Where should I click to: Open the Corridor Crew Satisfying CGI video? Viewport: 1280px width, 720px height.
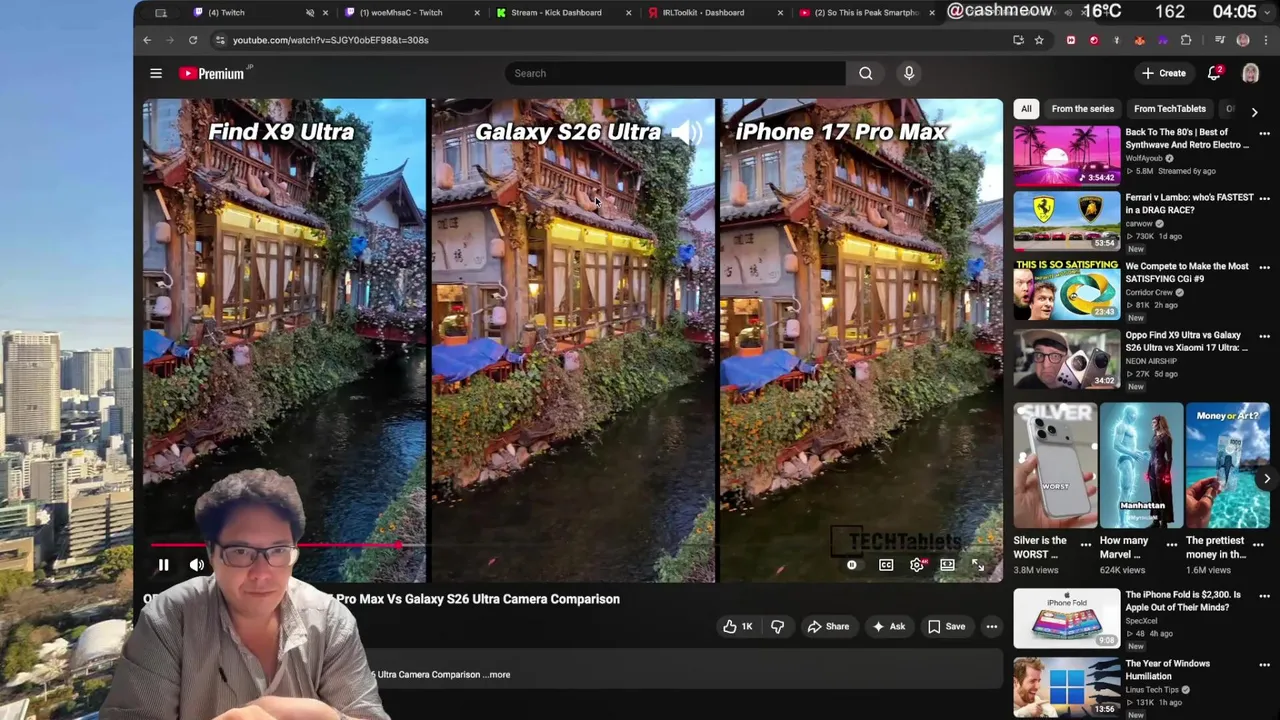[x=1067, y=290]
